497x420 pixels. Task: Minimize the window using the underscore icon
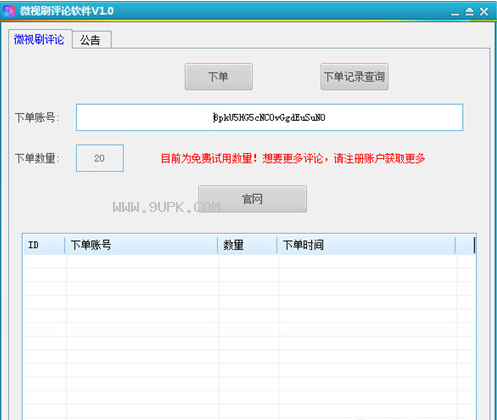tap(455, 13)
